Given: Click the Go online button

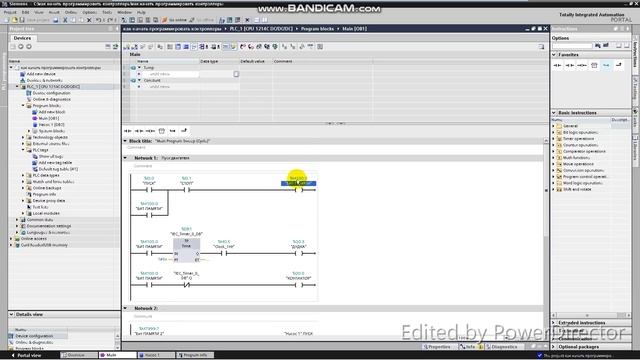Looking at the screenshot, I should click(174, 20).
